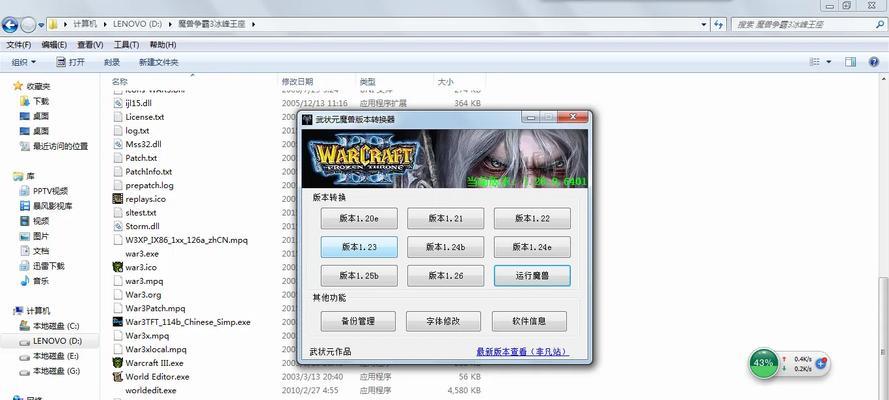Select the License.txt file icon
Viewport: 889px width, 400px height.
pos(117,117)
